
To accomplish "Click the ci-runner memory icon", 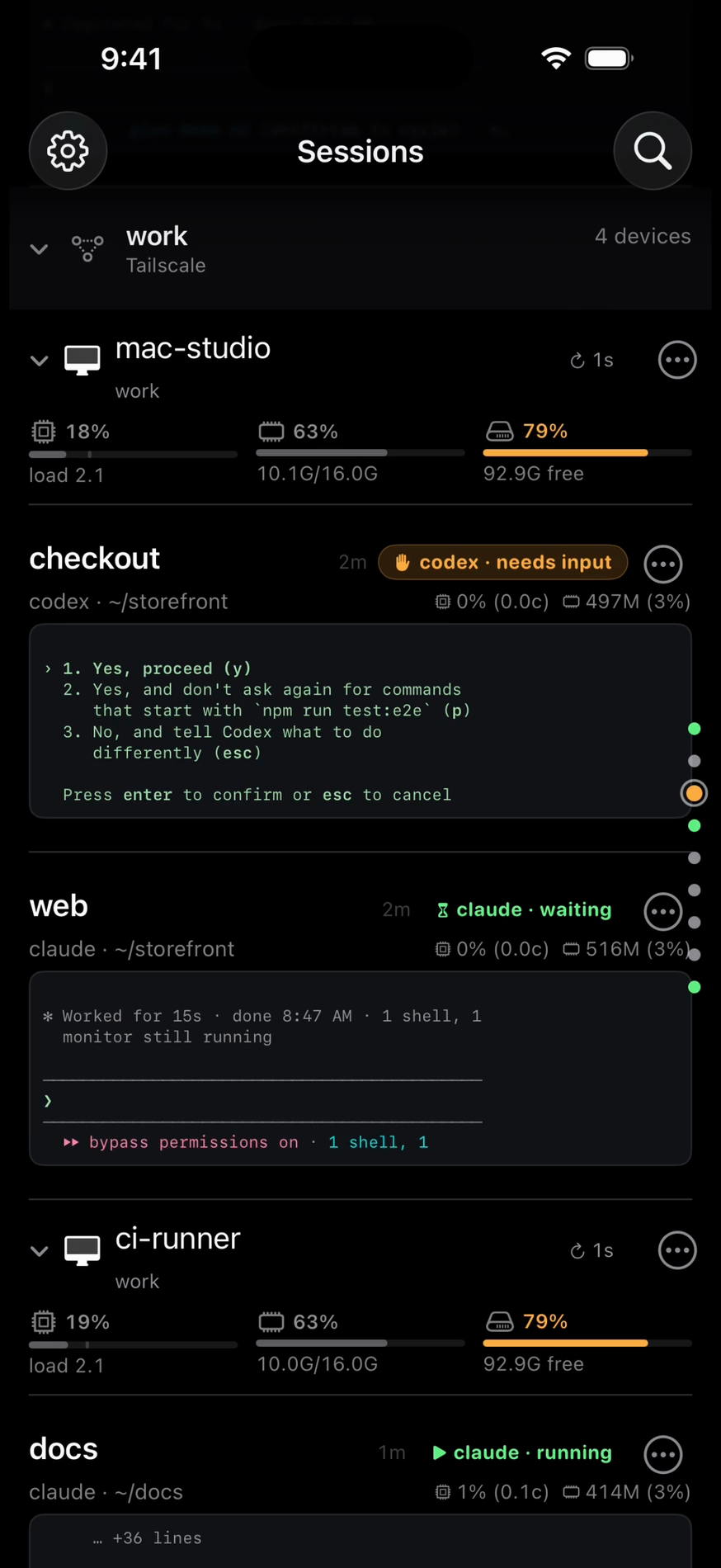I will pyautogui.click(x=271, y=1322).
